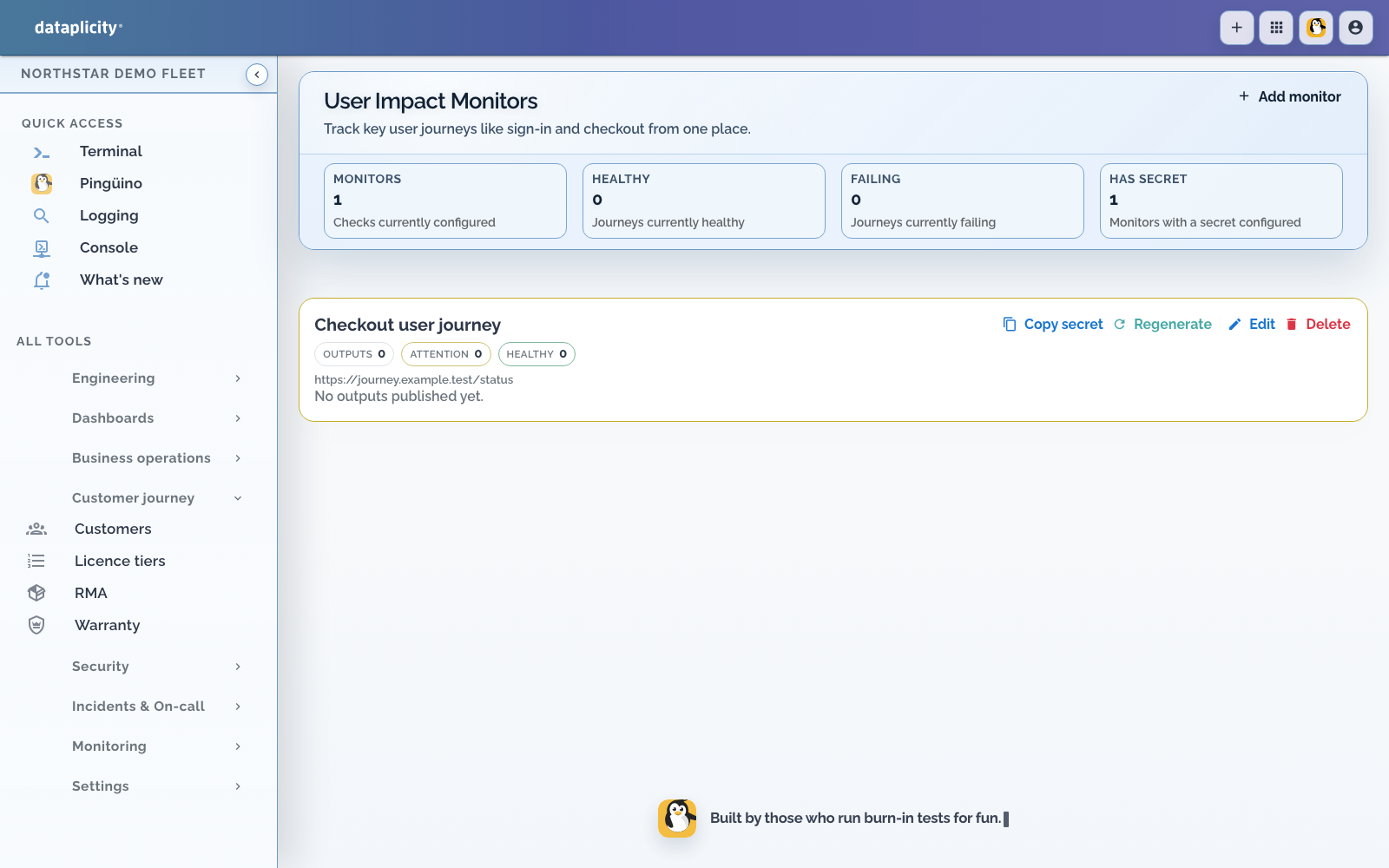Click the plus icon in top header
1389x868 pixels.
1237,28
